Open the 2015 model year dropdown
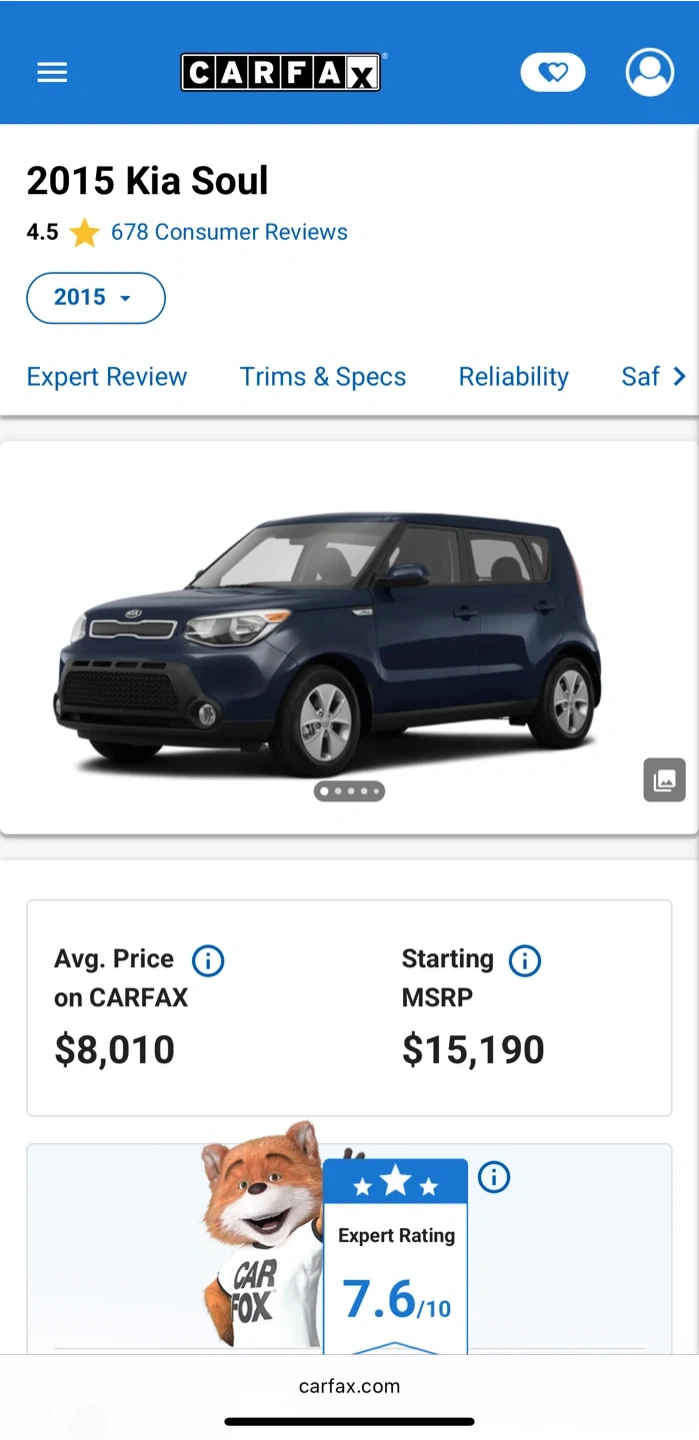The height and width of the screenshot is (1440, 699). point(95,298)
